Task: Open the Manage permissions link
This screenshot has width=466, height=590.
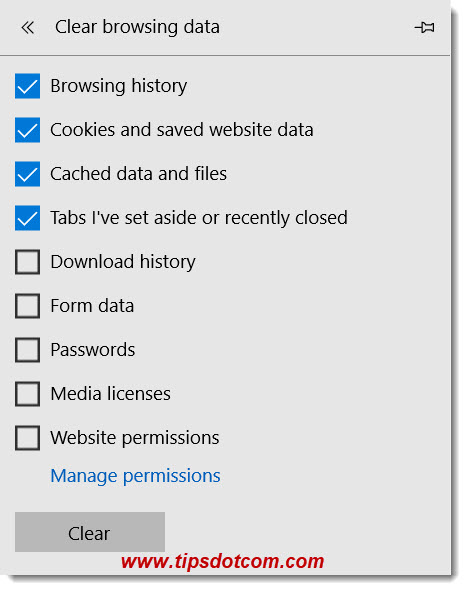Action: 136,476
